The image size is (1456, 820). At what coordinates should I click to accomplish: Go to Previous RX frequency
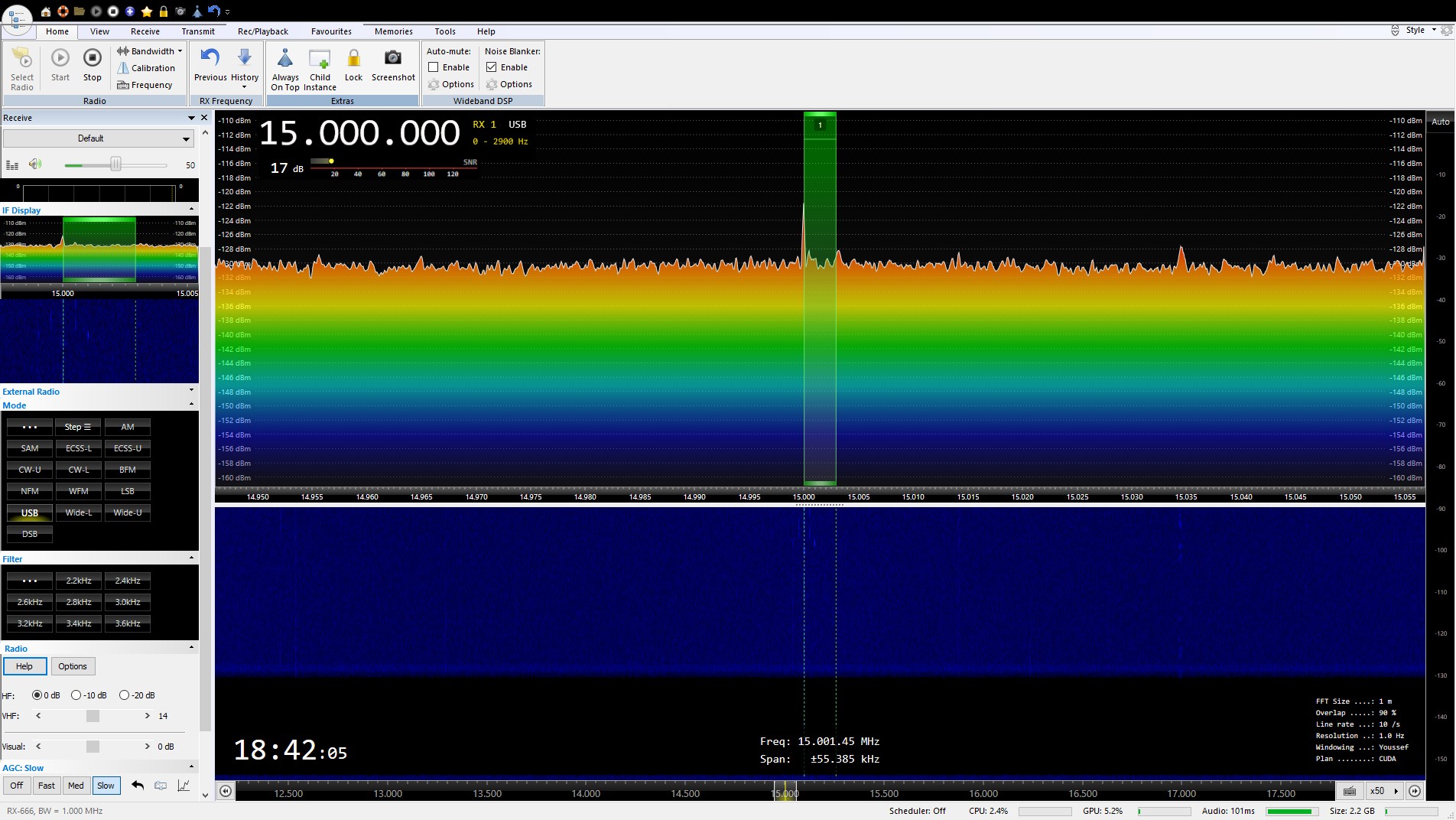[x=210, y=59]
